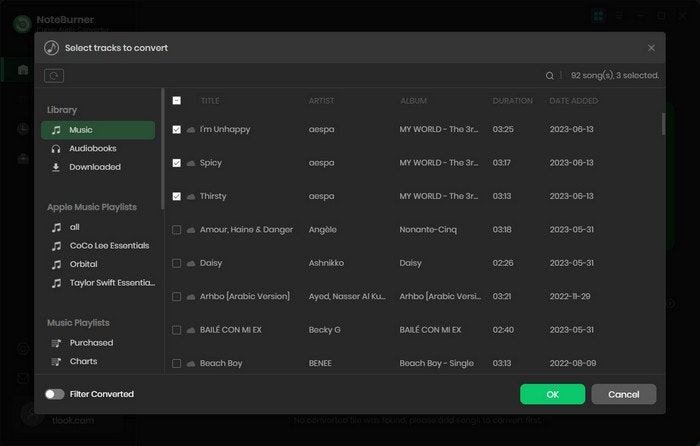Sort tracks by the ALBUM column header
This screenshot has width=700, height=446.
(x=413, y=101)
